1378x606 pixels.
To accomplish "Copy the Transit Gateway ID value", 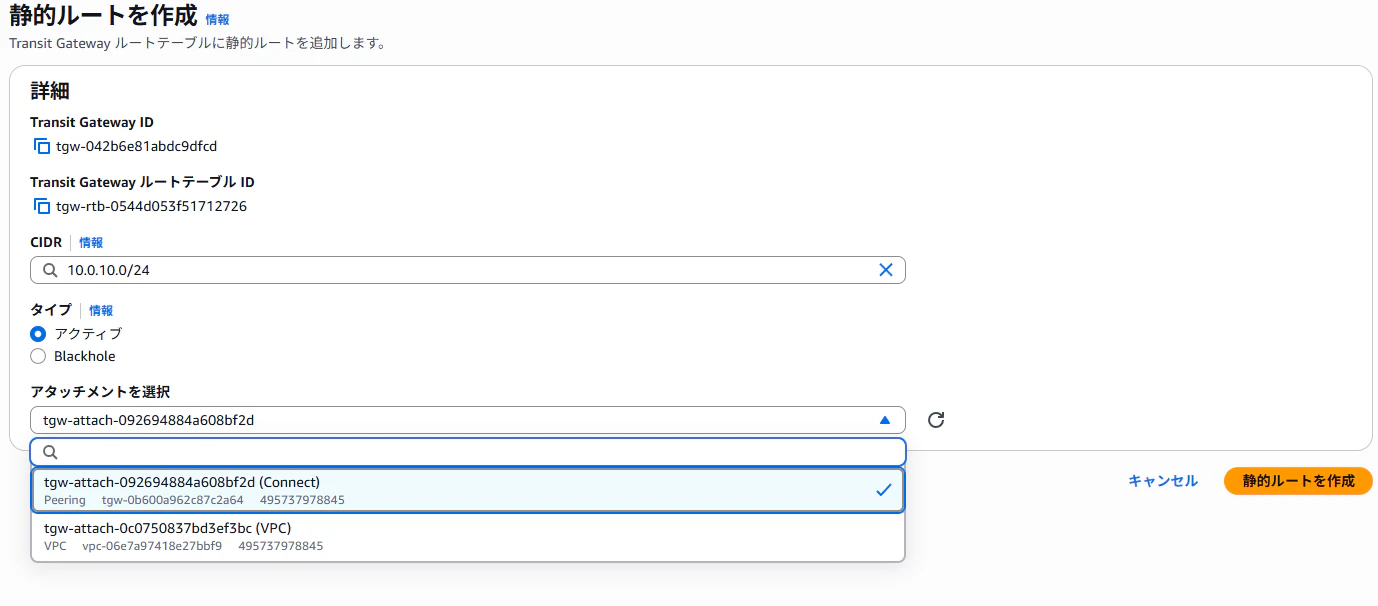I will [41, 146].
